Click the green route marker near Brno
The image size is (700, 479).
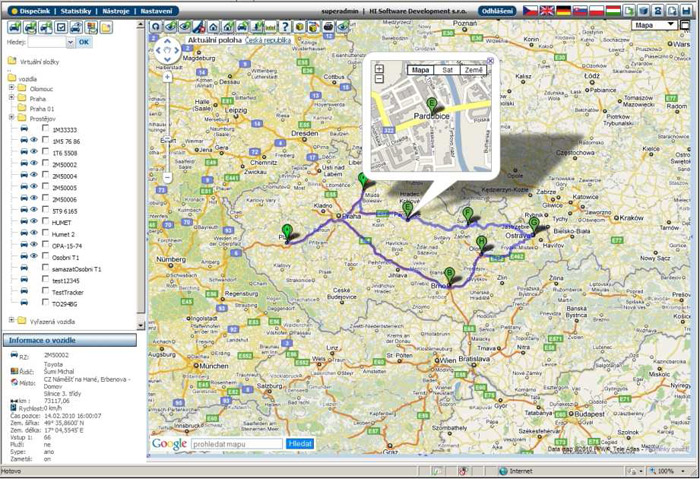(x=449, y=274)
